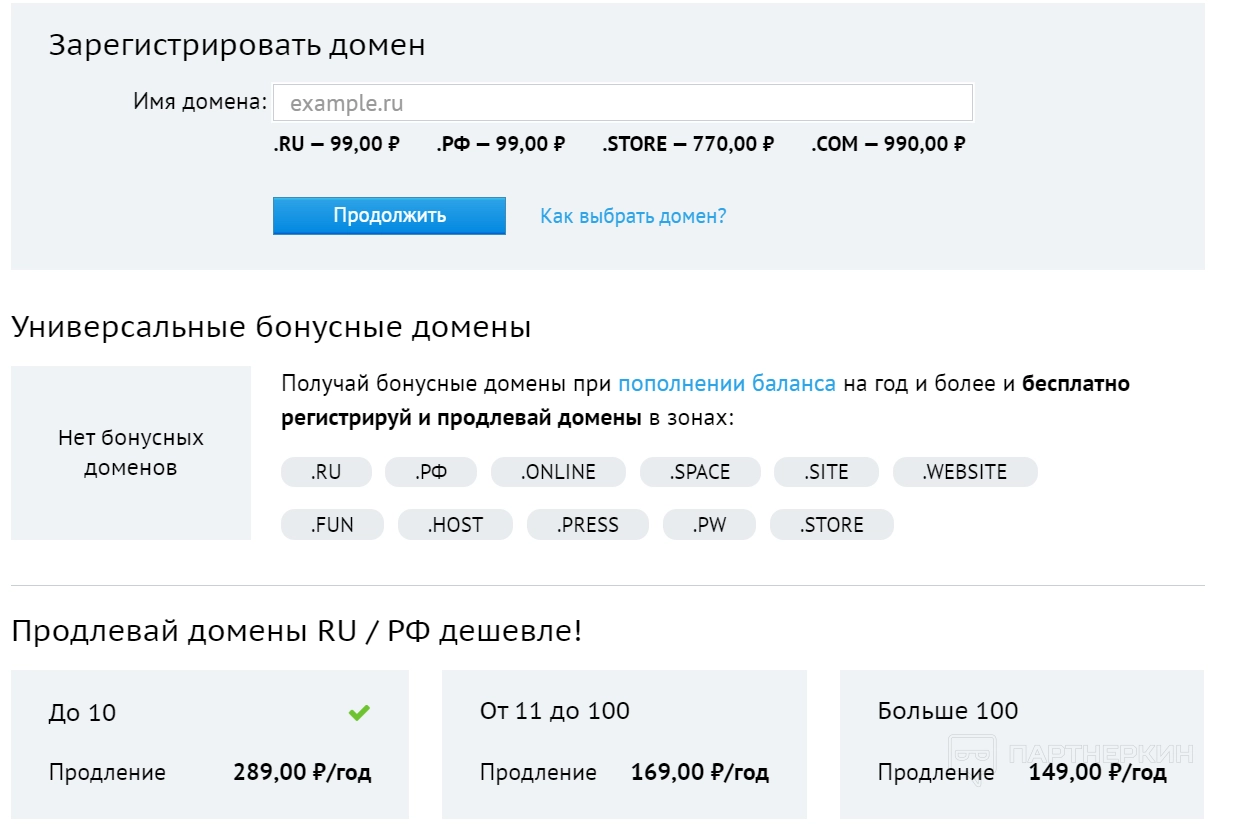Pick the .SPACE zone tag
The width and height of the screenshot is (1245, 839).
point(700,472)
